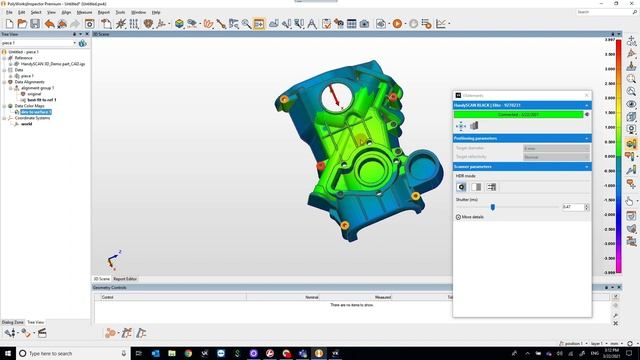The height and width of the screenshot is (360, 640).
Task: Expand More details in scanner panel
Action: tap(469, 217)
